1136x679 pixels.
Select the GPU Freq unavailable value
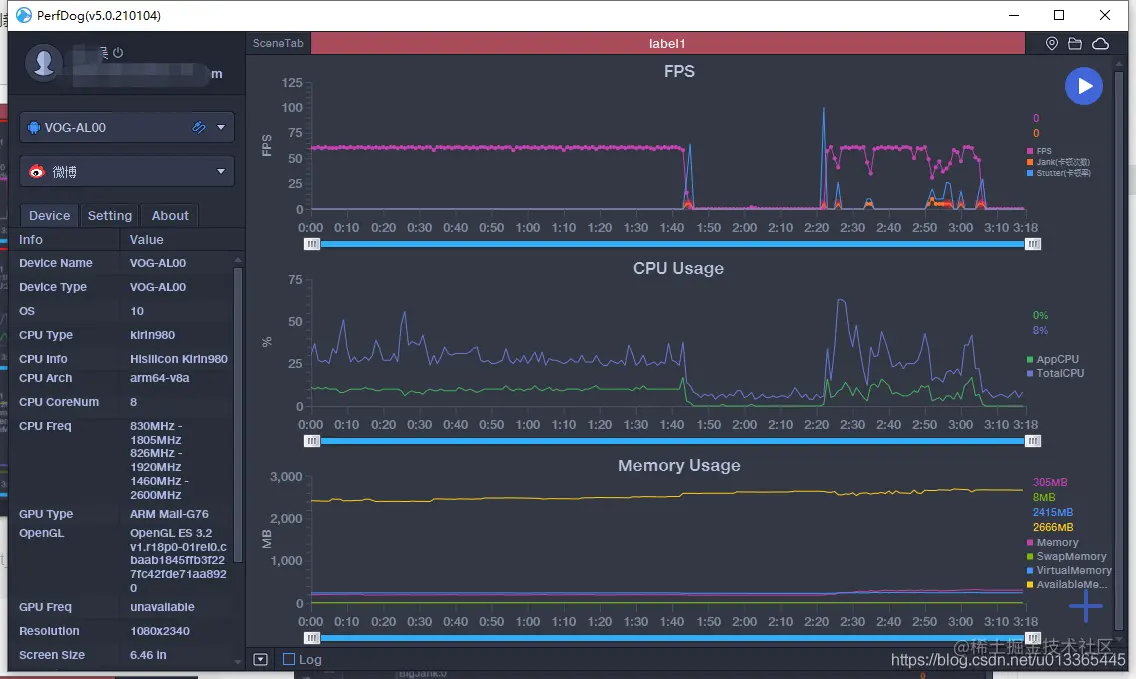click(x=162, y=607)
